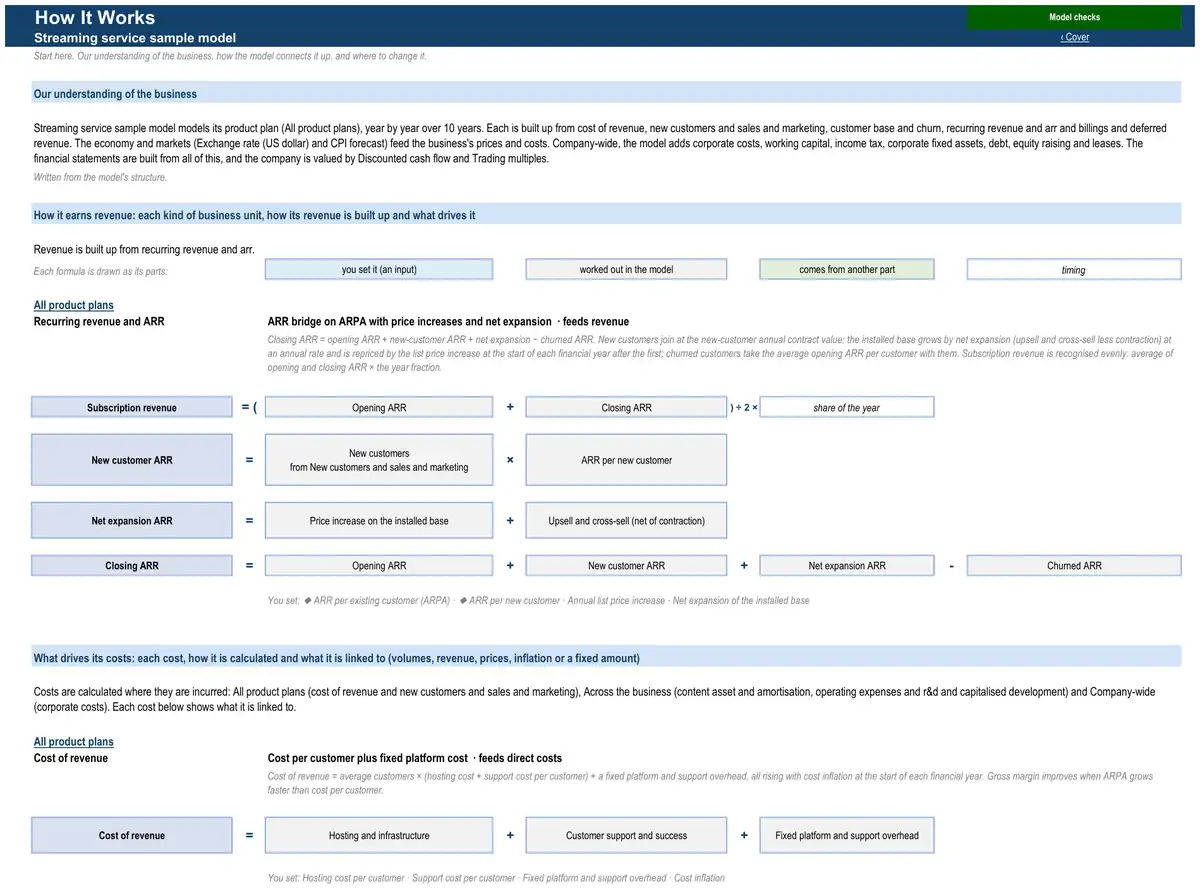This screenshot has width=1200, height=889.
Task: Select the New customer ARR label cell
Action: click(132, 460)
